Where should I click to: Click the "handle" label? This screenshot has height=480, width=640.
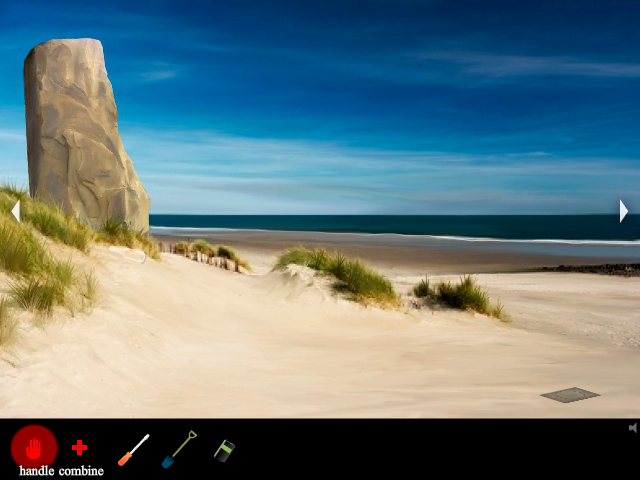pos(37,471)
